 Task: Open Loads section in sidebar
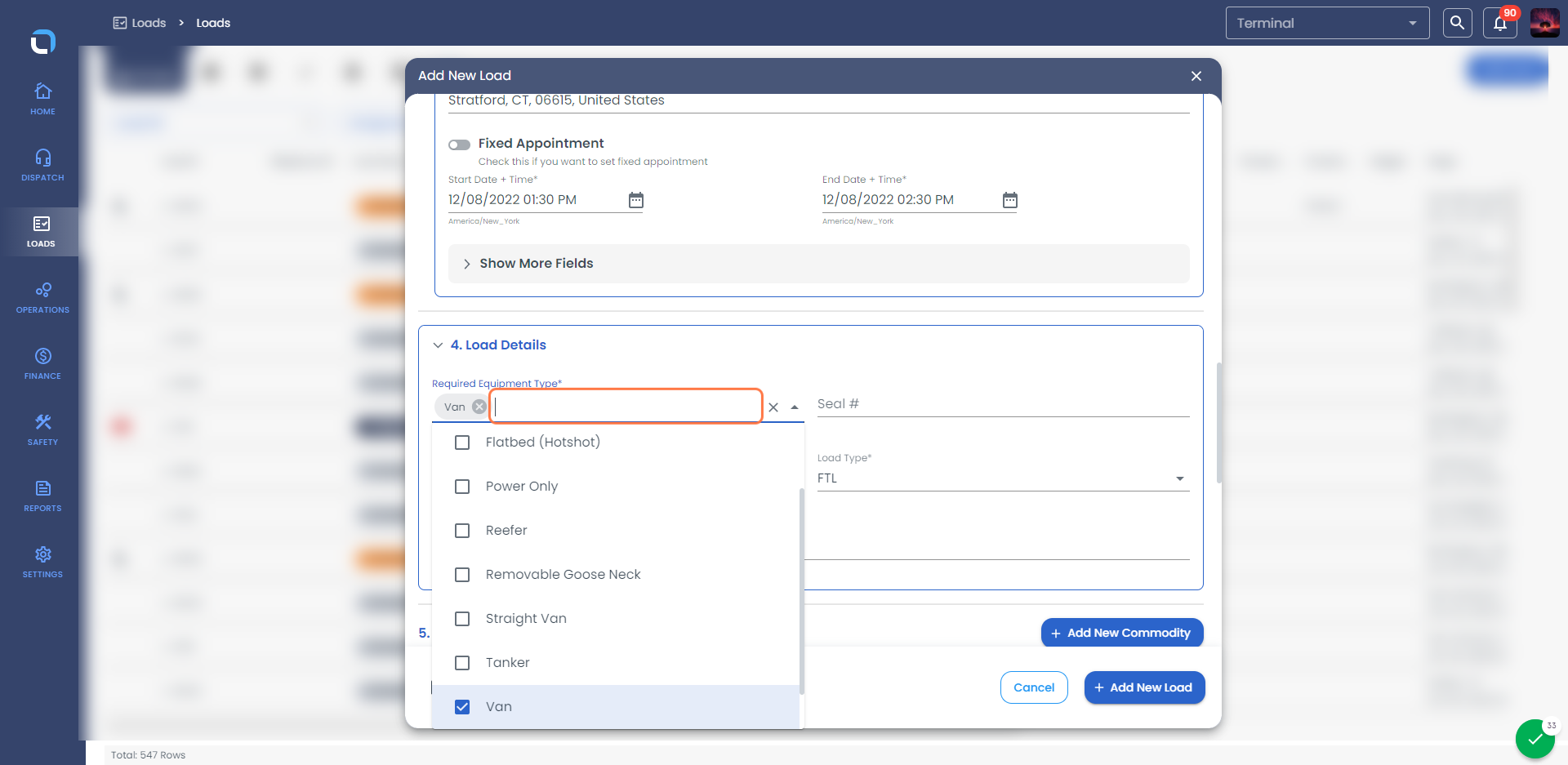pos(41,232)
